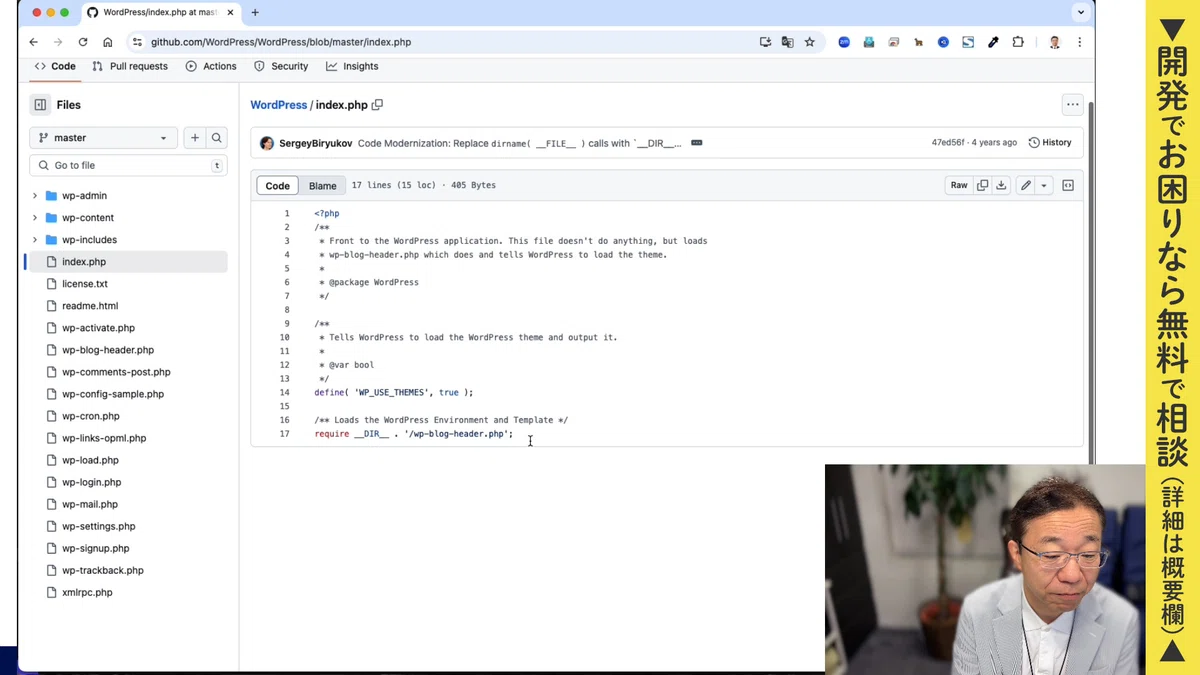
Task: Collapse the file tree side panel icon
Action: pos(40,105)
